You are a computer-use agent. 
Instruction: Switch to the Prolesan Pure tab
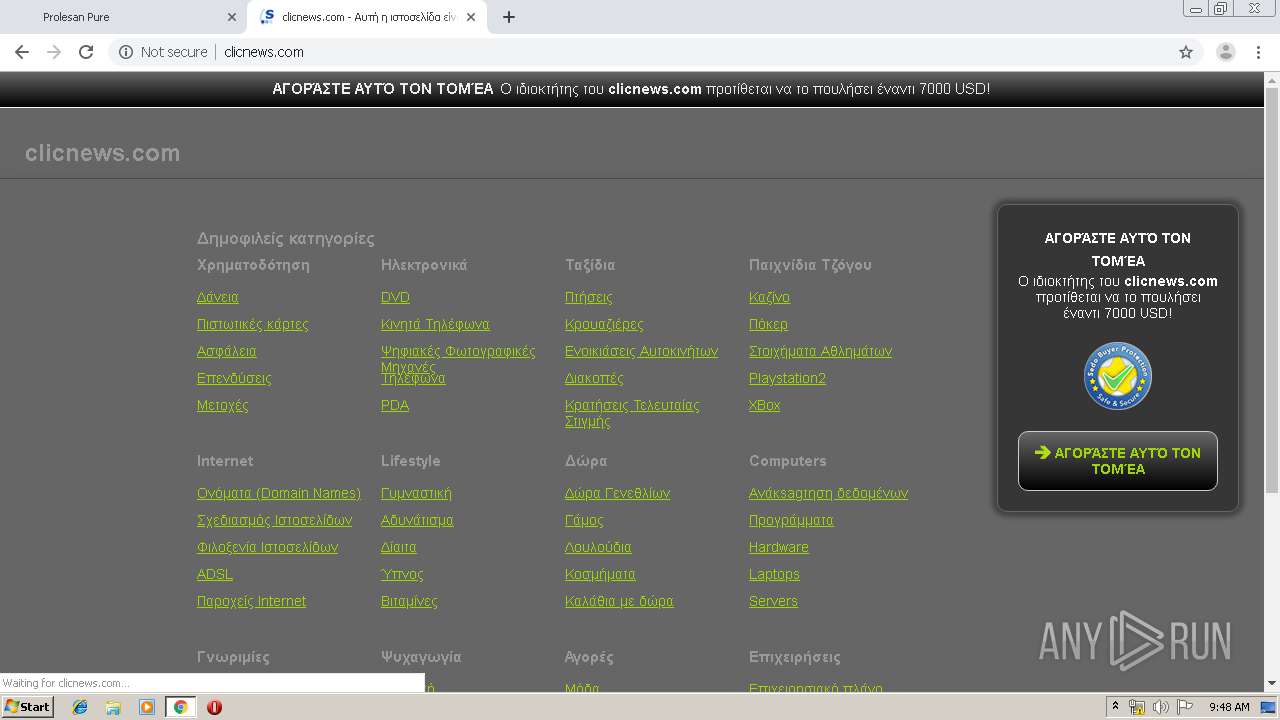click(x=125, y=17)
